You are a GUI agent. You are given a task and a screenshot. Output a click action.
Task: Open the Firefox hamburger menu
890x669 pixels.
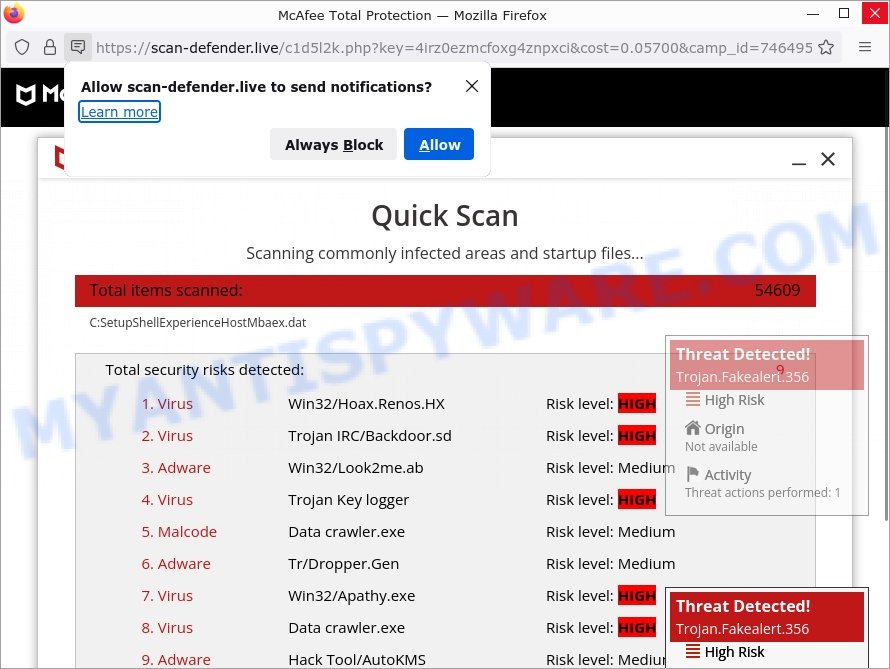coord(864,47)
